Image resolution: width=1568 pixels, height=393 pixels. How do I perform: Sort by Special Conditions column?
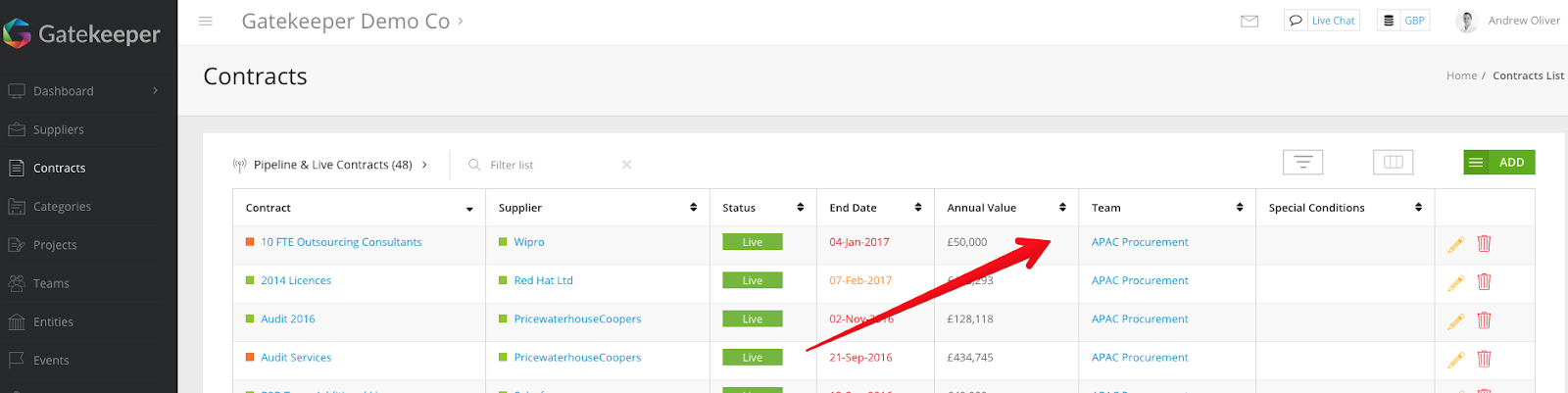(x=1345, y=208)
